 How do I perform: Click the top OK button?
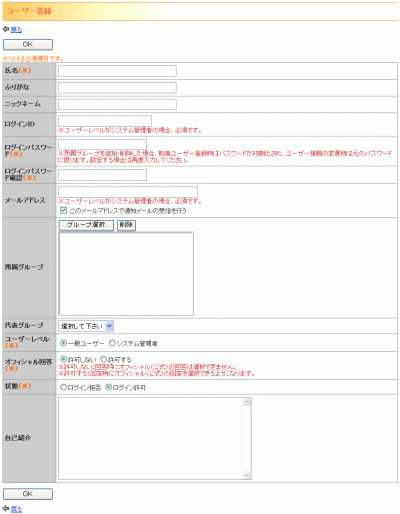click(28, 45)
